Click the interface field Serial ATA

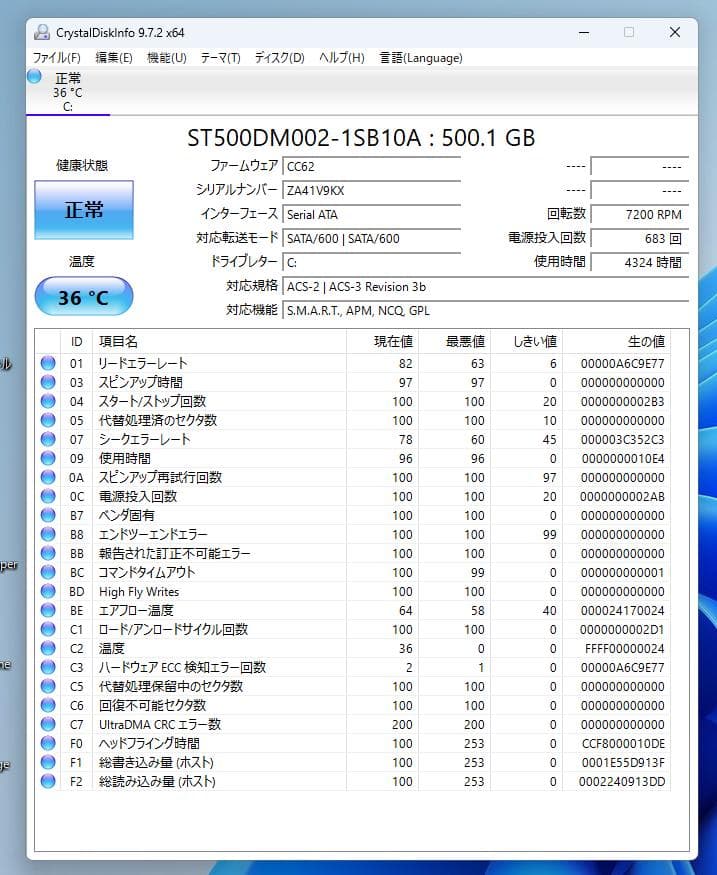372,214
